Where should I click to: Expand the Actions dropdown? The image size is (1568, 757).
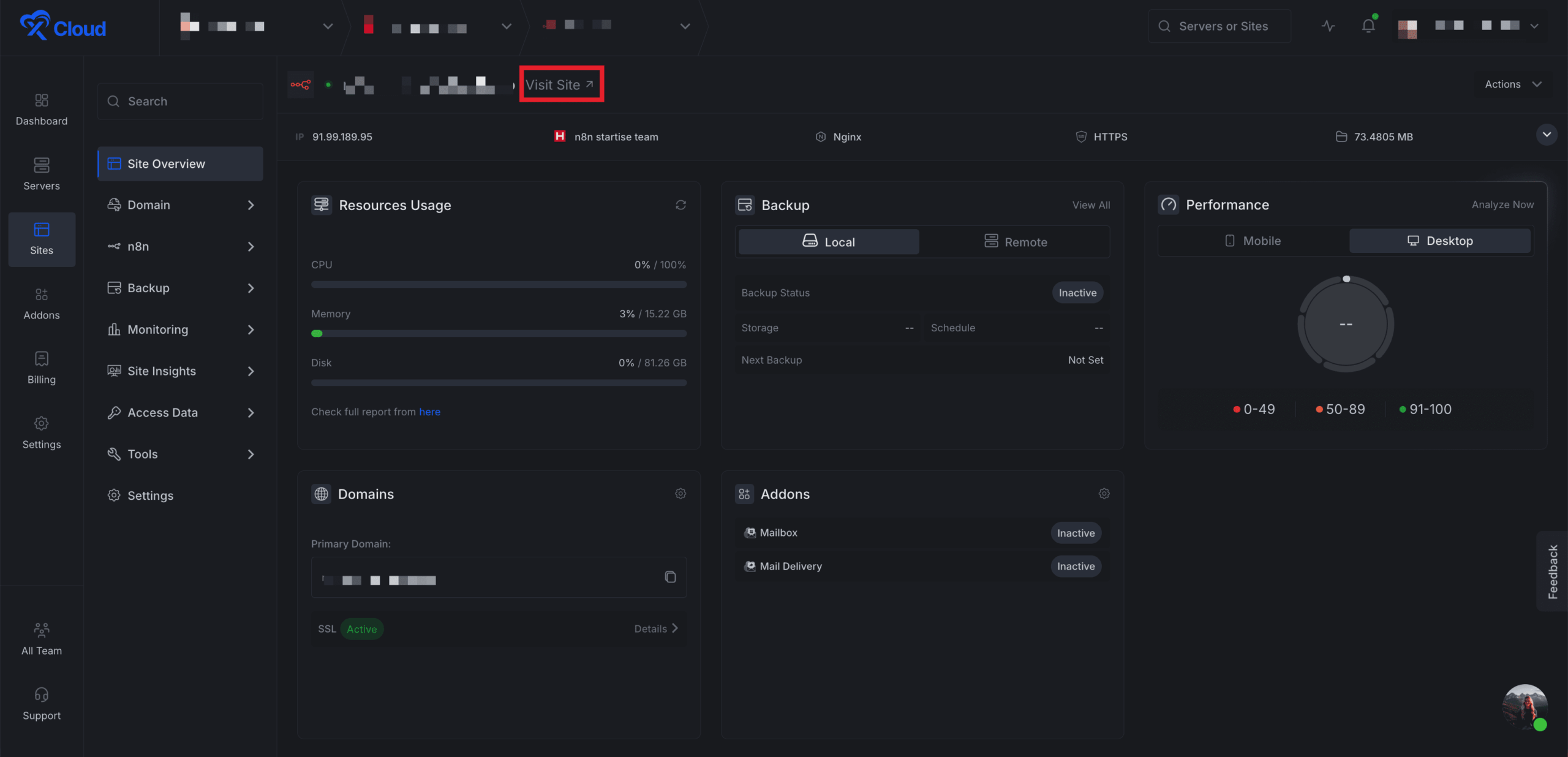(x=1512, y=84)
